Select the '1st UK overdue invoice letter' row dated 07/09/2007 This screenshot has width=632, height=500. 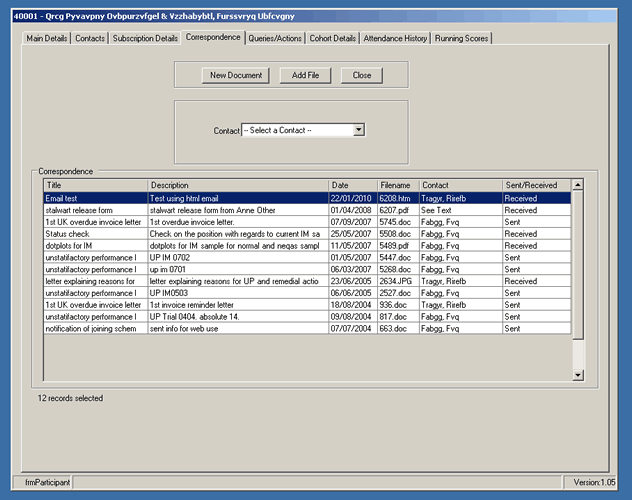[x=307, y=222]
